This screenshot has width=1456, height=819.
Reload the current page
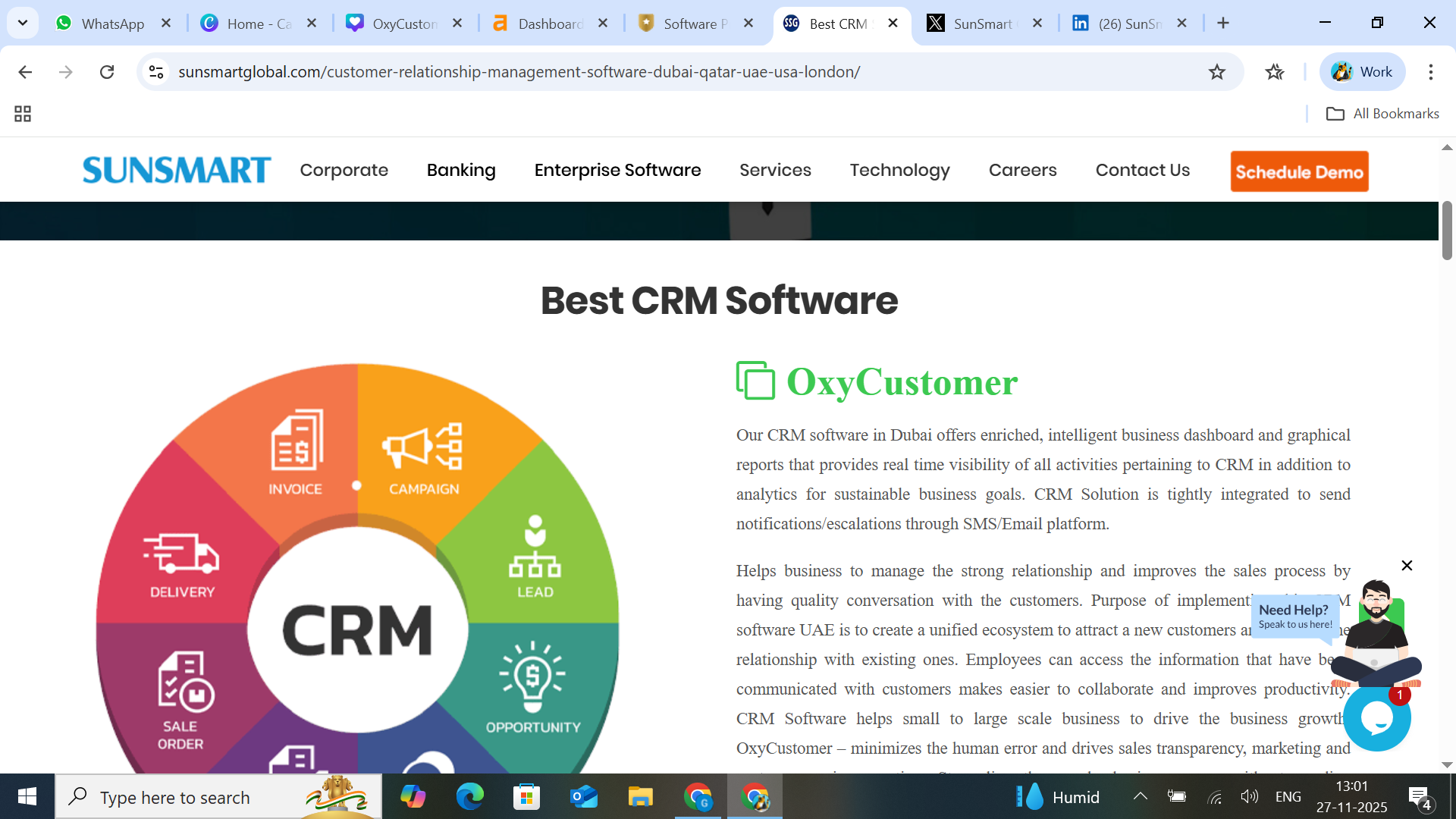coord(107,72)
